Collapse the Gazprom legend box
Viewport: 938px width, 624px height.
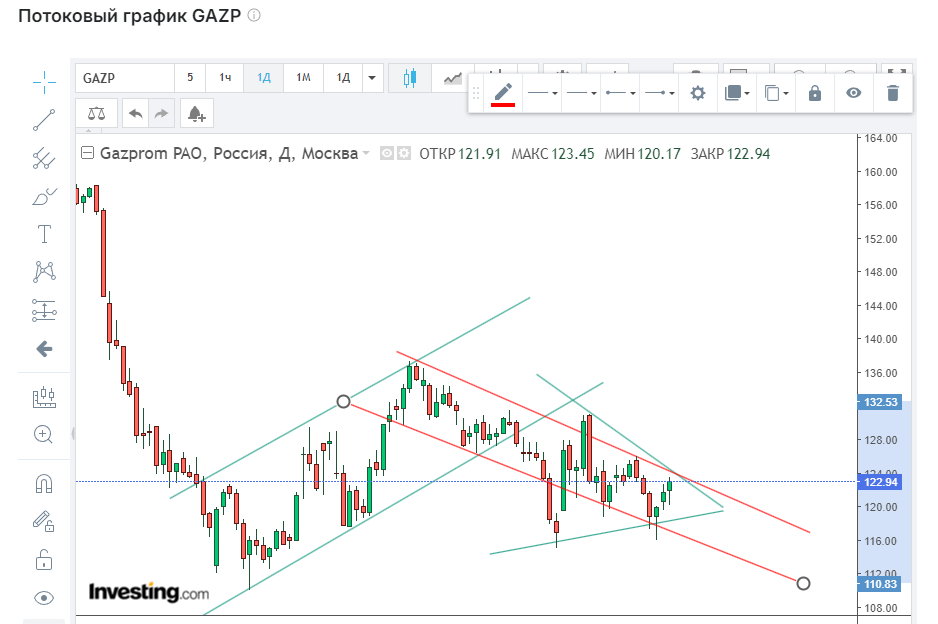[87, 153]
